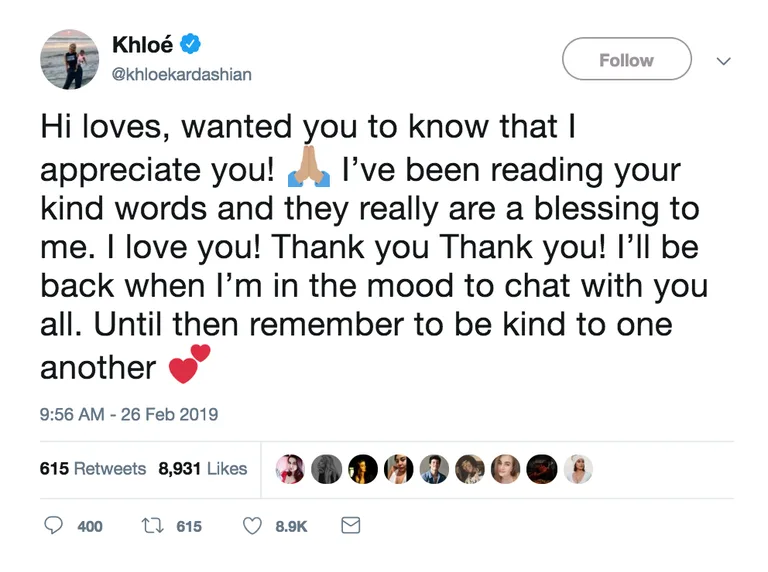The height and width of the screenshot is (572, 768).
Task: Click the fifth liker avatar of a man
Action: point(434,469)
